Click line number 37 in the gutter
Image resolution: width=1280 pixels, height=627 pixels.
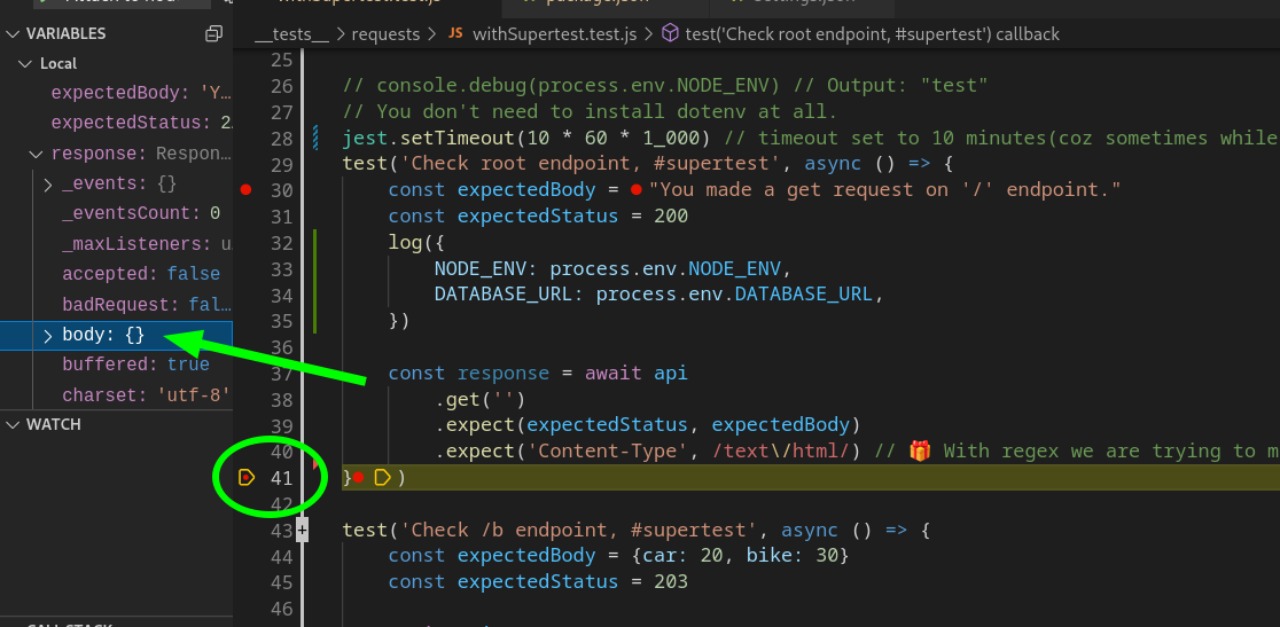tap(282, 373)
